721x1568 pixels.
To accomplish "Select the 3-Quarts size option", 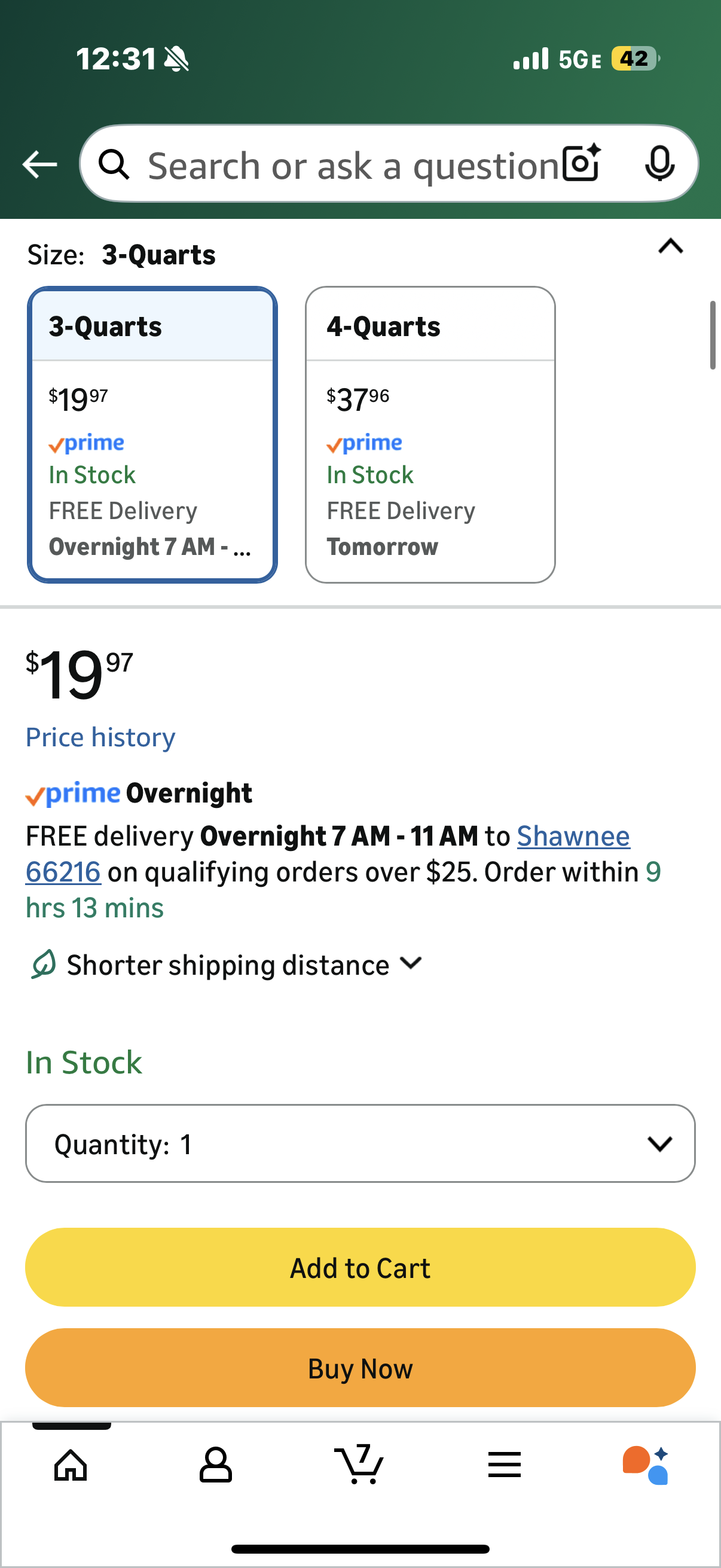I will [152, 434].
